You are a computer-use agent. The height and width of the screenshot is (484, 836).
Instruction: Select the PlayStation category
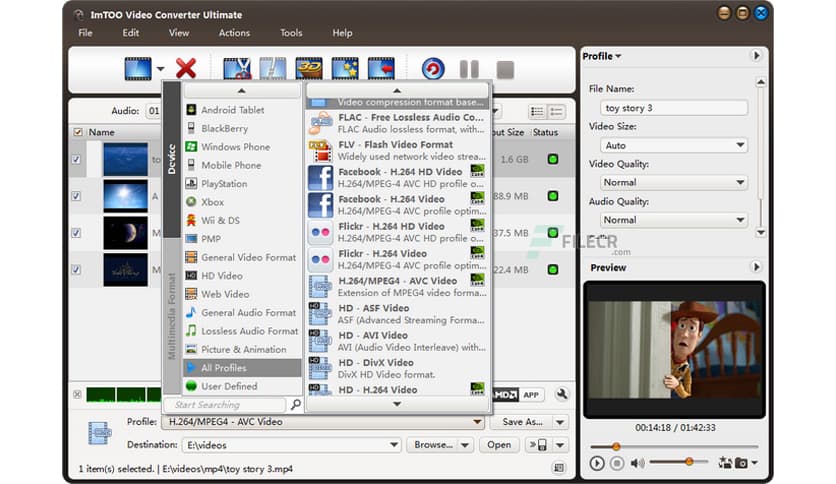tap(243, 183)
